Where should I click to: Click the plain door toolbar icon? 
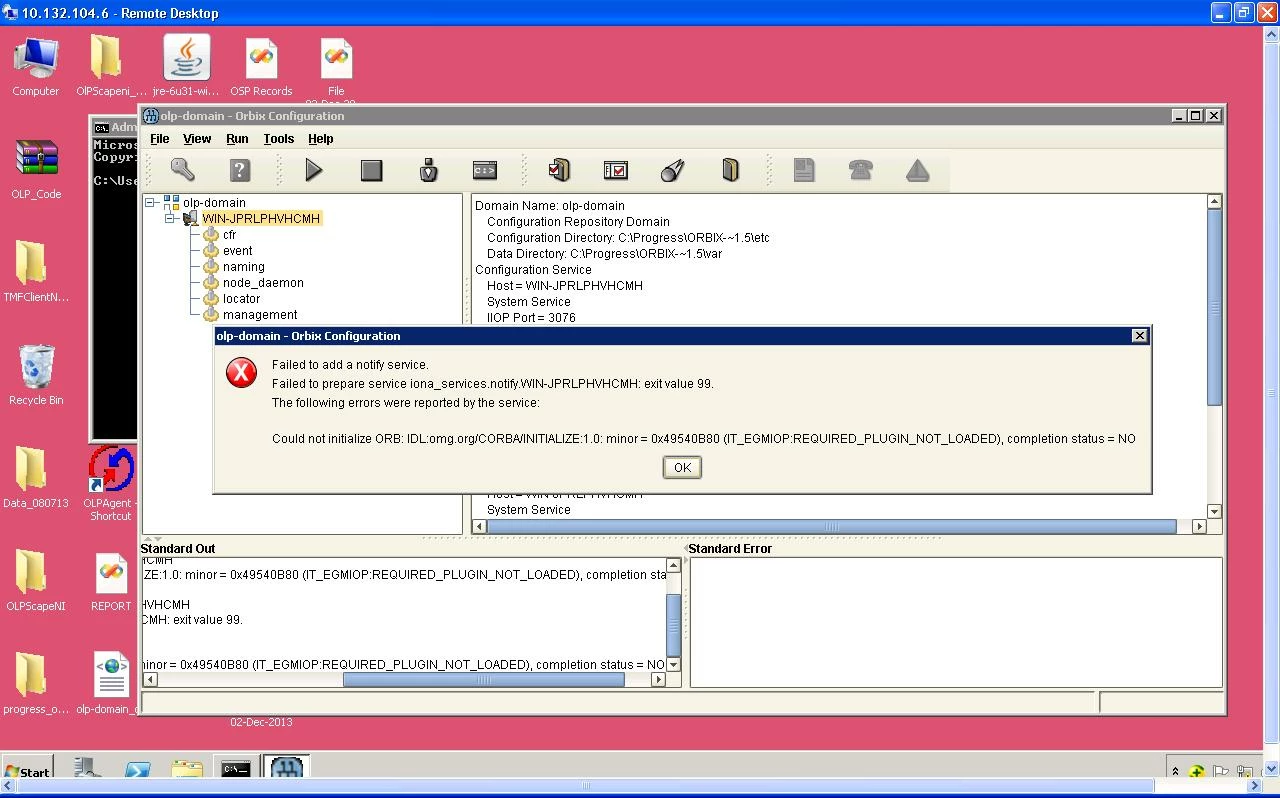[730, 170]
